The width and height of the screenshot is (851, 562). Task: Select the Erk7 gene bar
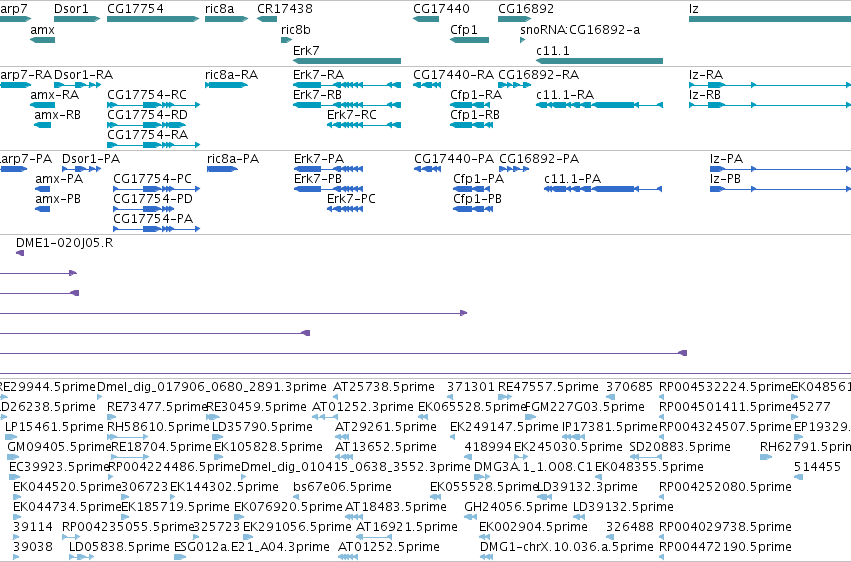pos(347,61)
